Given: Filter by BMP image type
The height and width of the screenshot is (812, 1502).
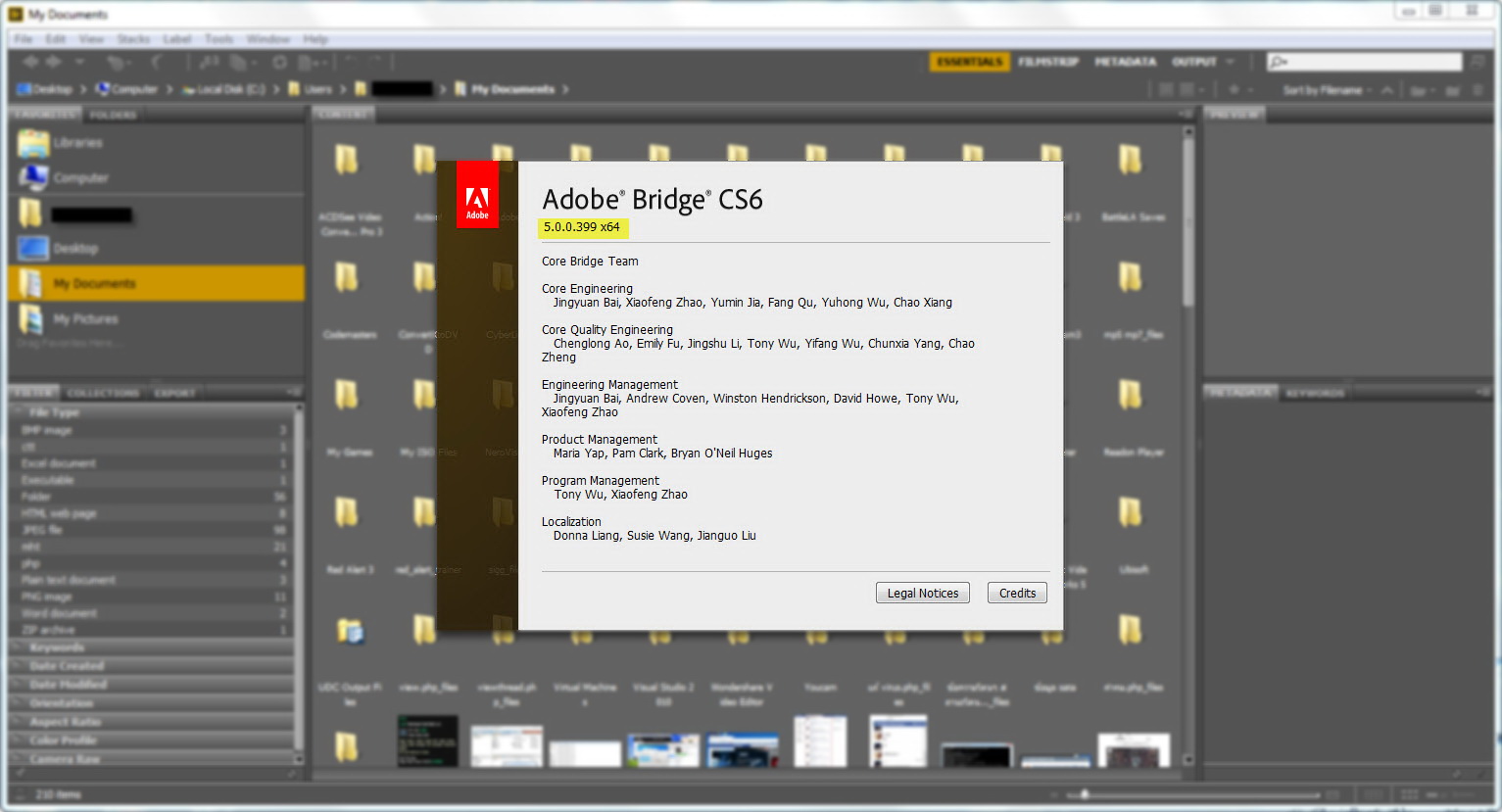Looking at the screenshot, I should 152,430.
